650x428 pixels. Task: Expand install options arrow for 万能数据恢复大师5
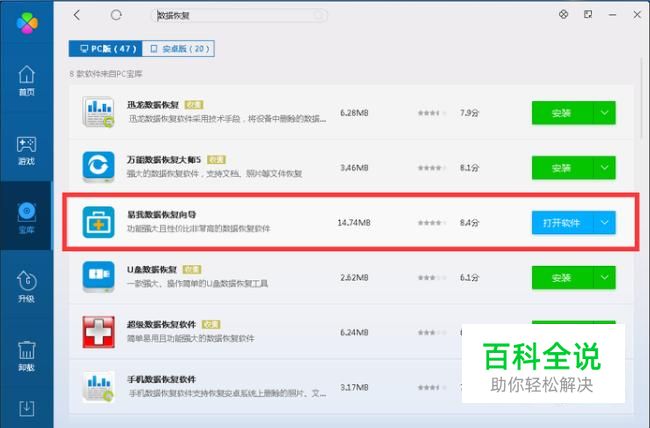pos(604,168)
